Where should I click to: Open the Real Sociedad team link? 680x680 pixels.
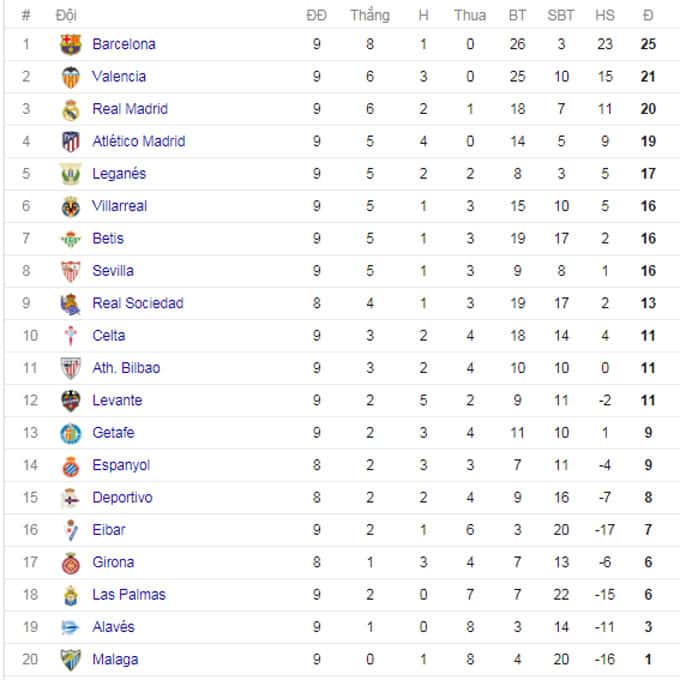pos(138,303)
